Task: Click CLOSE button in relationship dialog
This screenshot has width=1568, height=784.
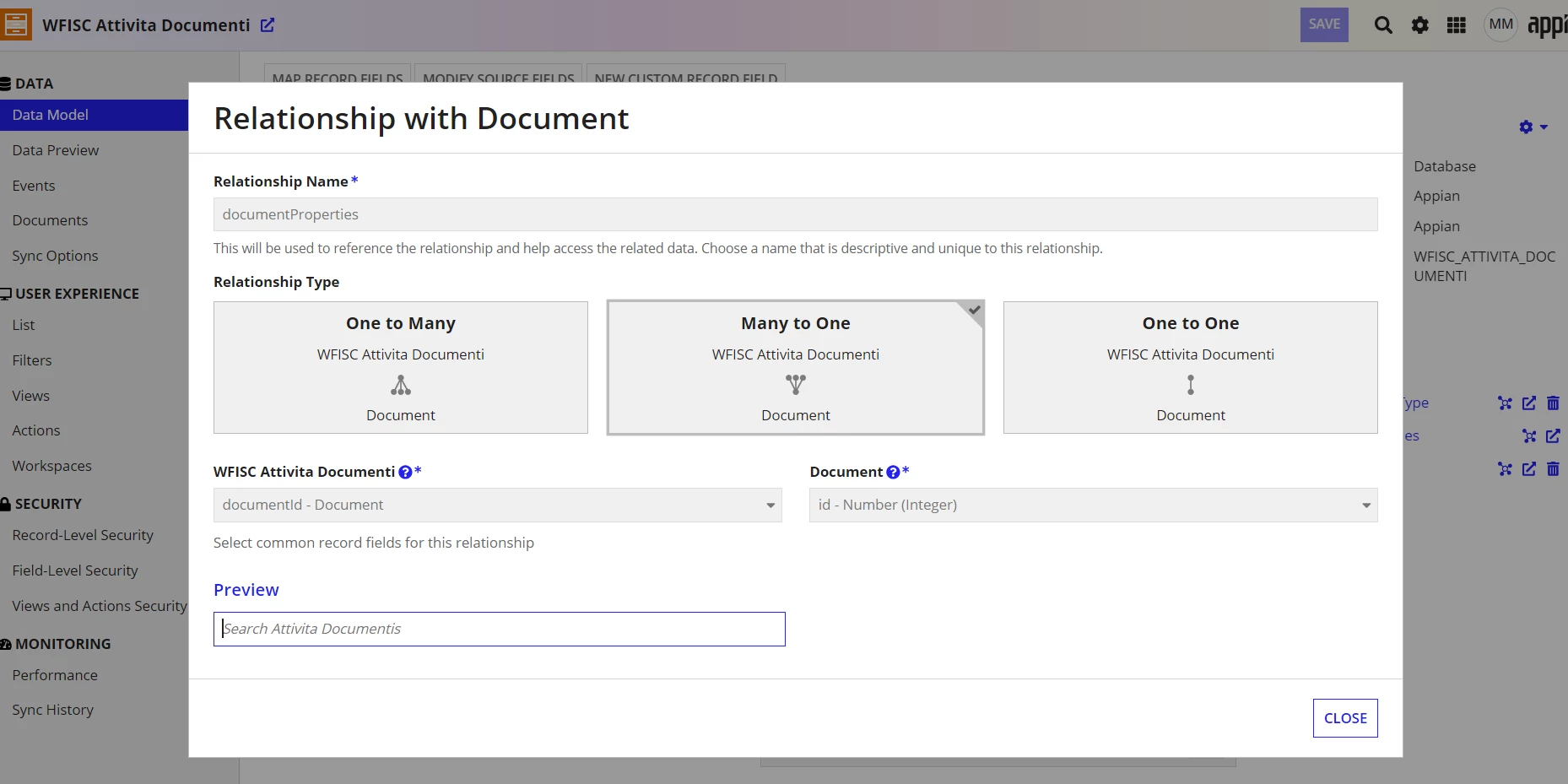Action: pyautogui.click(x=1345, y=718)
